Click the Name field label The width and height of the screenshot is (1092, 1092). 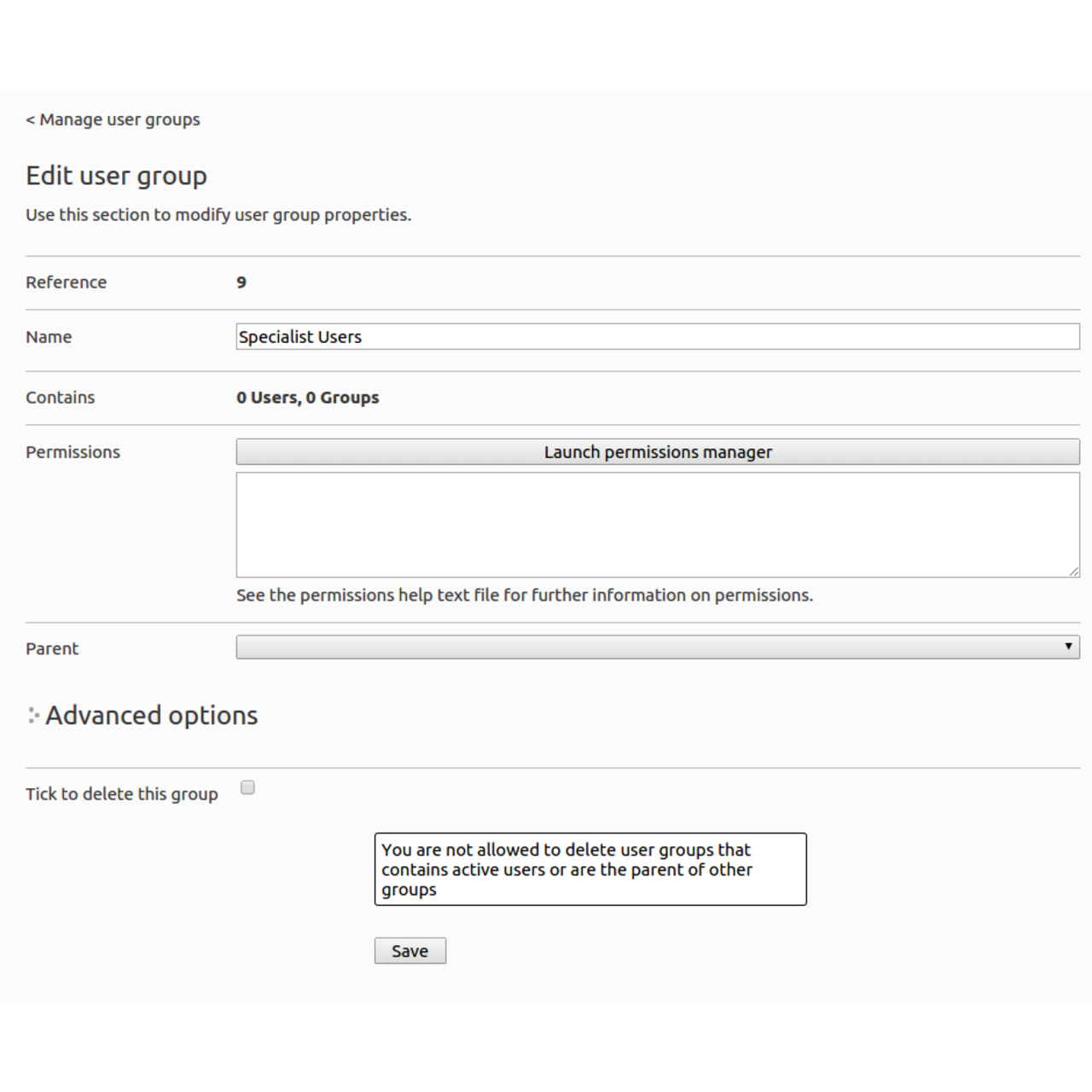click(x=49, y=337)
